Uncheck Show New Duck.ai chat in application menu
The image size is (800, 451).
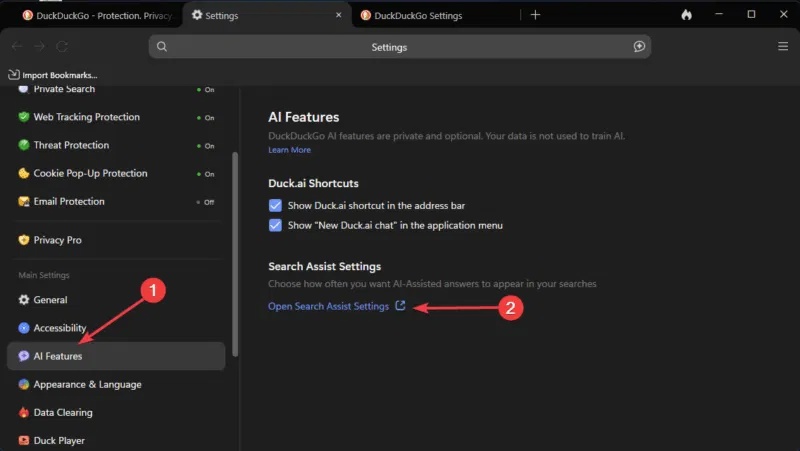pos(276,225)
